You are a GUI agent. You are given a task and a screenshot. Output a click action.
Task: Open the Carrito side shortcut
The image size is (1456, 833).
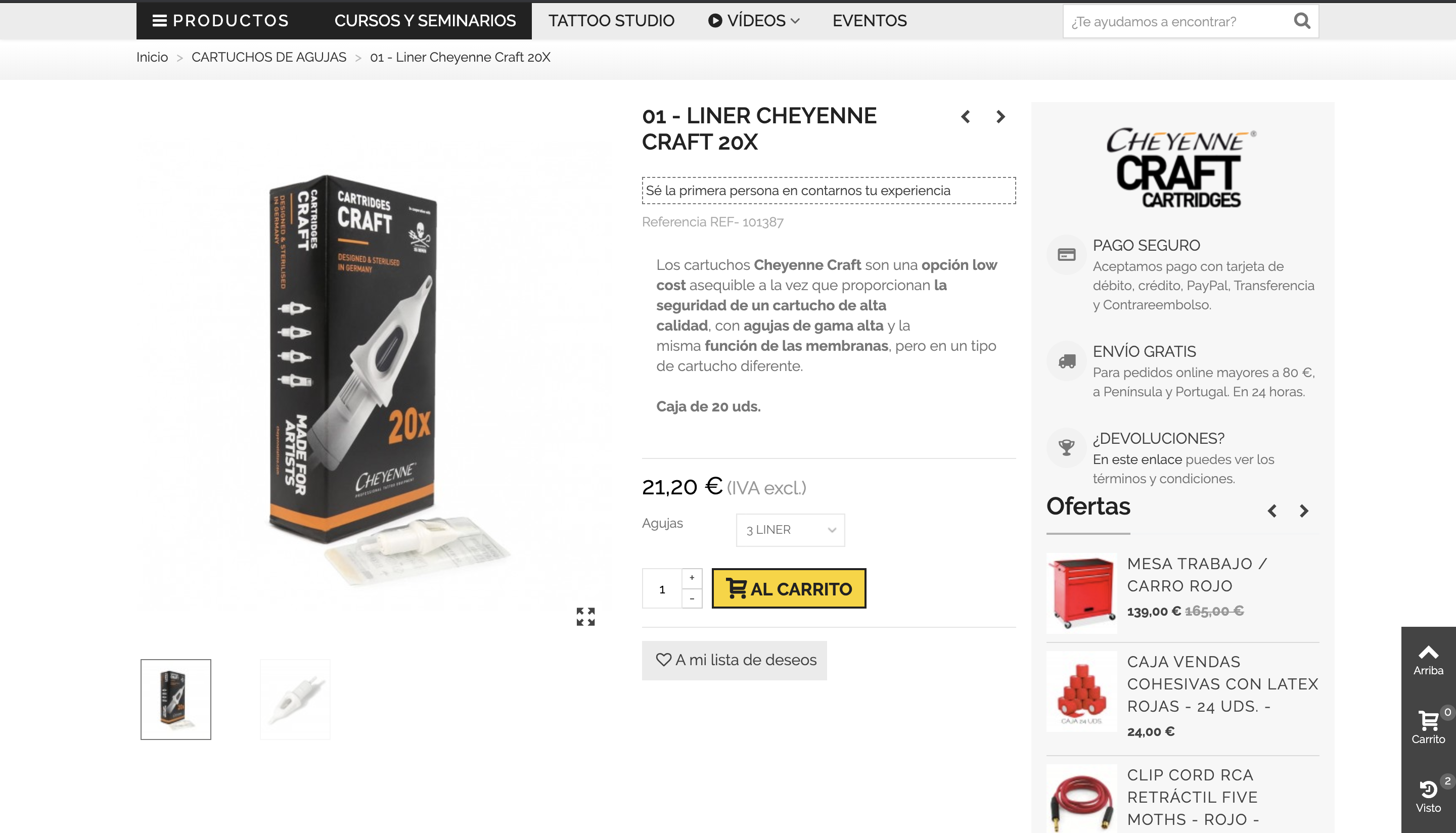(1428, 726)
